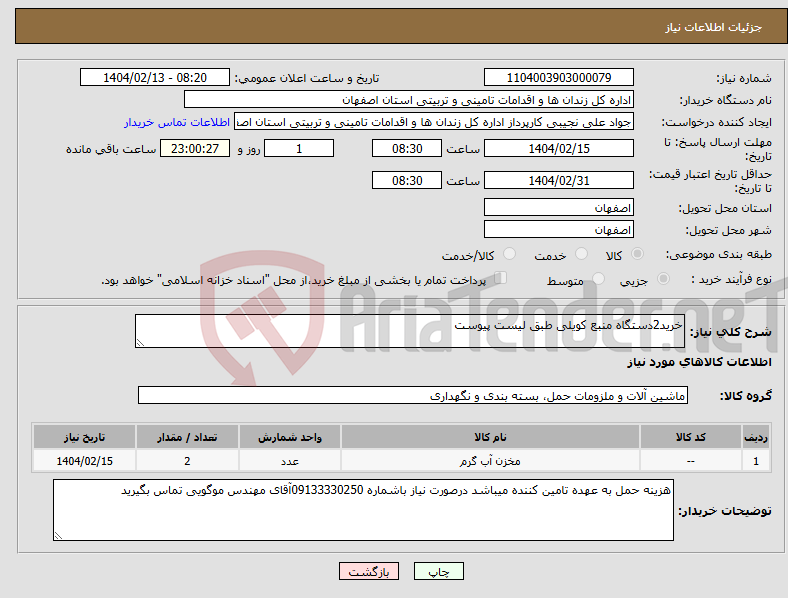The height and width of the screenshot is (598, 788).
Task: Open اطلاعات تماس خریدار link
Action: 177,122
